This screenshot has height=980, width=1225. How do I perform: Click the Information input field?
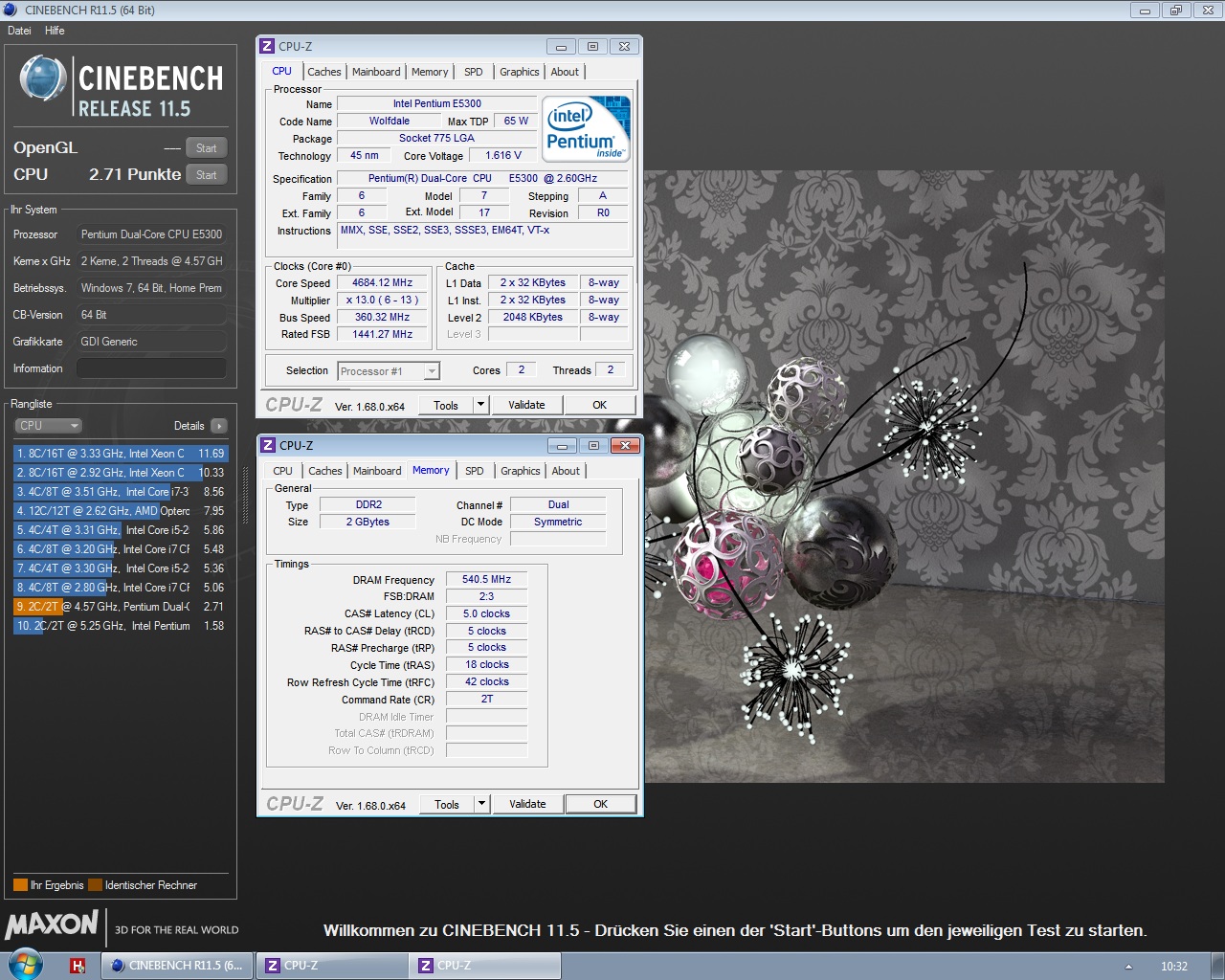pyautogui.click(x=151, y=368)
